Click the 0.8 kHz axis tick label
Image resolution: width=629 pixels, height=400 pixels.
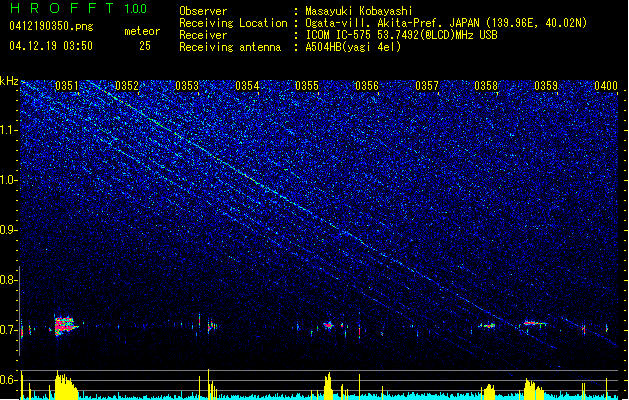(x=8, y=280)
